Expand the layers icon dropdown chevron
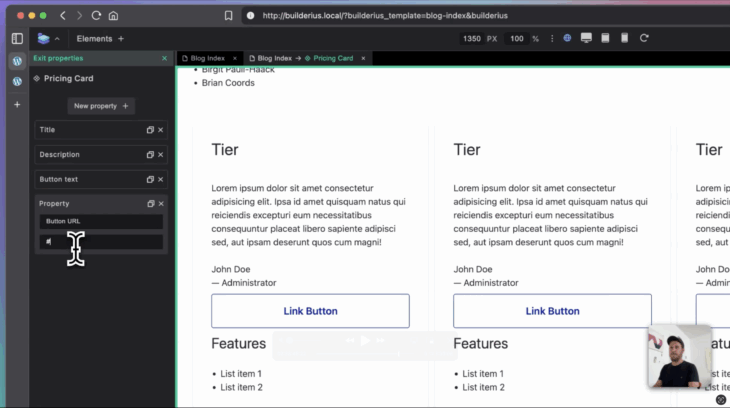Viewport: 730px width, 408px height. click(57, 39)
